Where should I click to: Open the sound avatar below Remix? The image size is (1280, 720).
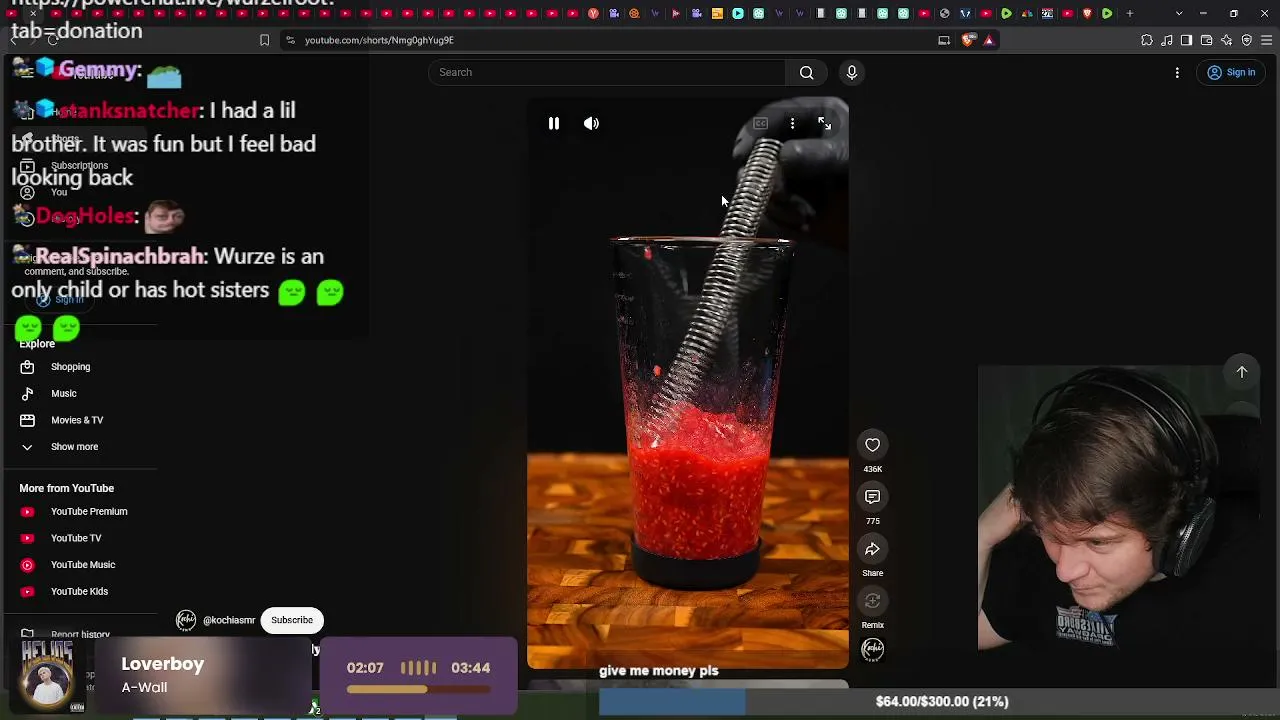point(872,649)
